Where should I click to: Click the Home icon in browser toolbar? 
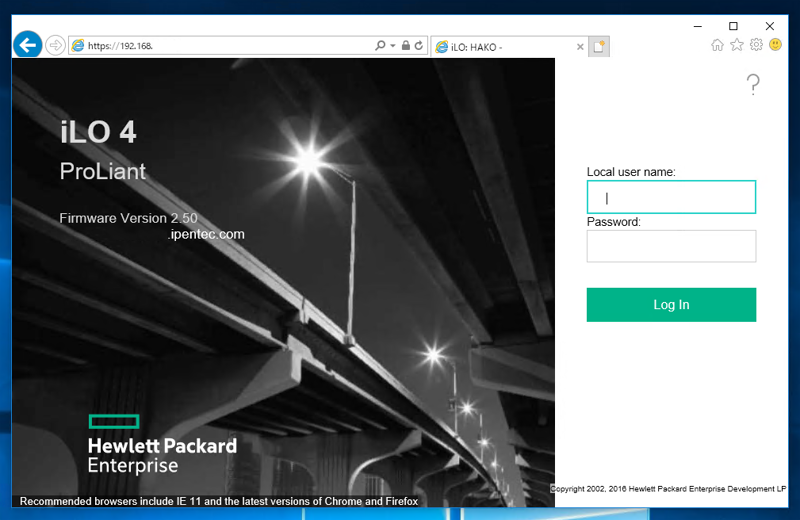tap(717, 45)
